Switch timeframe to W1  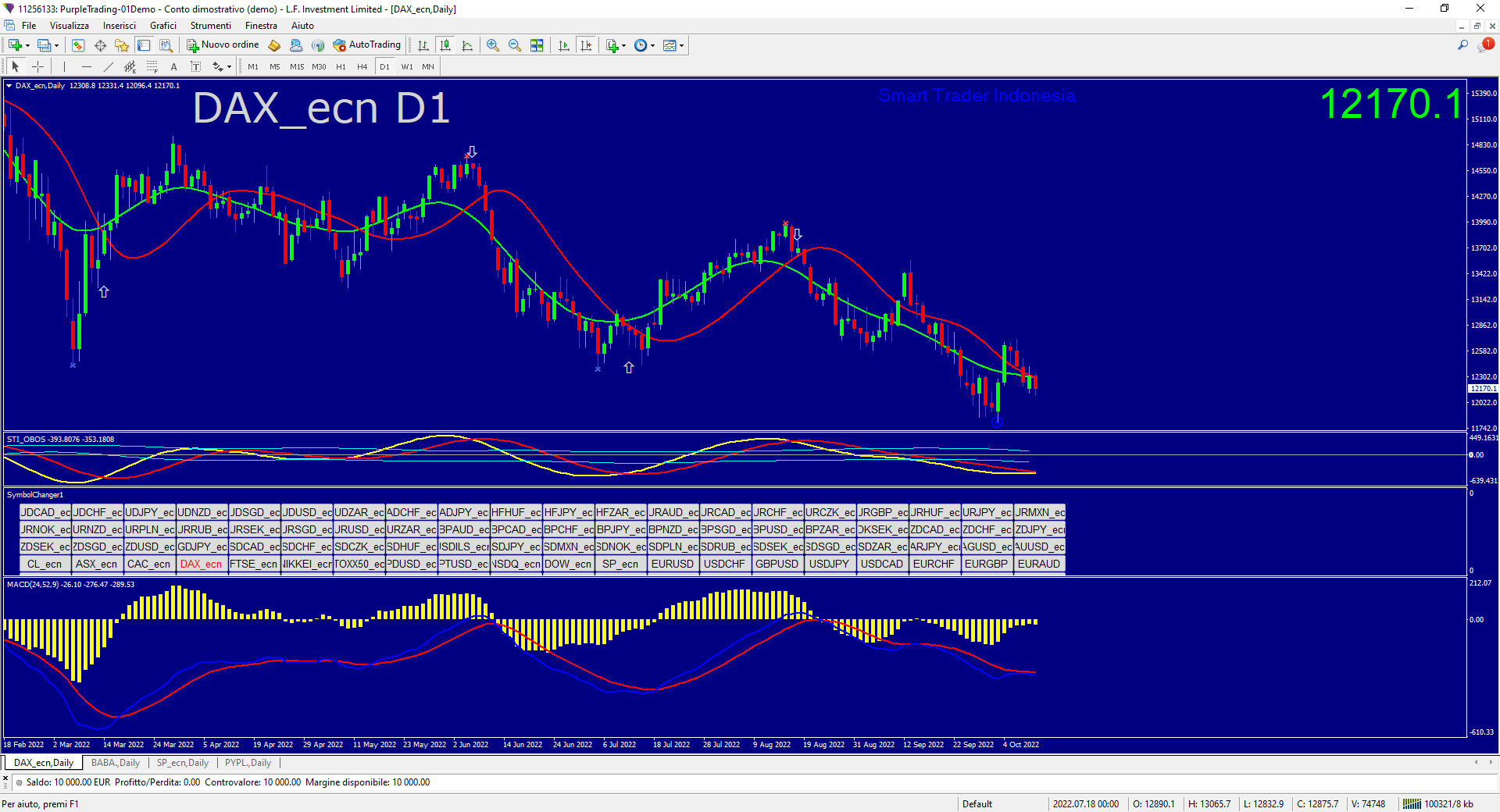point(407,66)
